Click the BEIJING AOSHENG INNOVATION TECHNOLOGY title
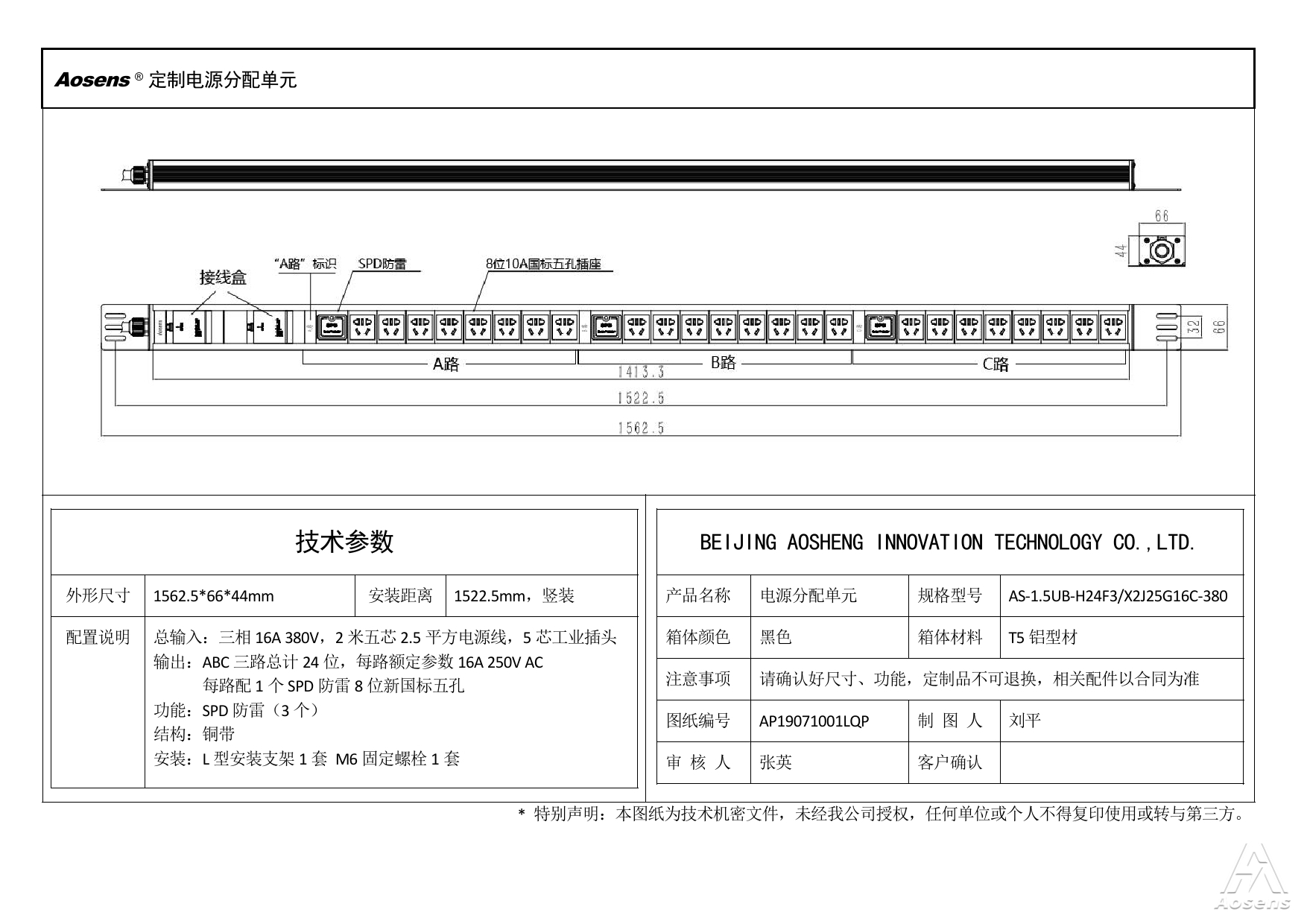The width and height of the screenshot is (1307, 924). tap(947, 542)
